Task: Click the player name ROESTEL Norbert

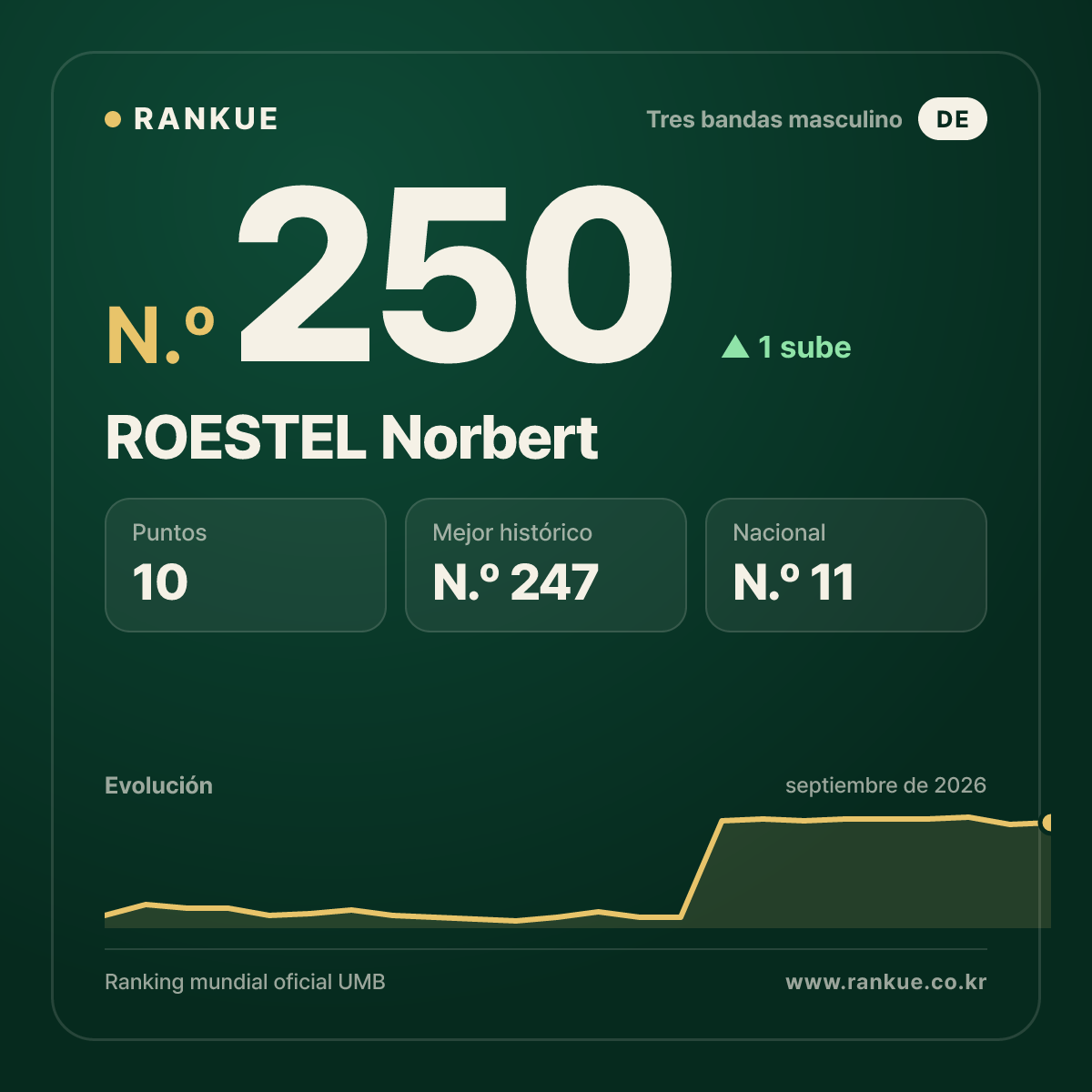Action: click(352, 438)
